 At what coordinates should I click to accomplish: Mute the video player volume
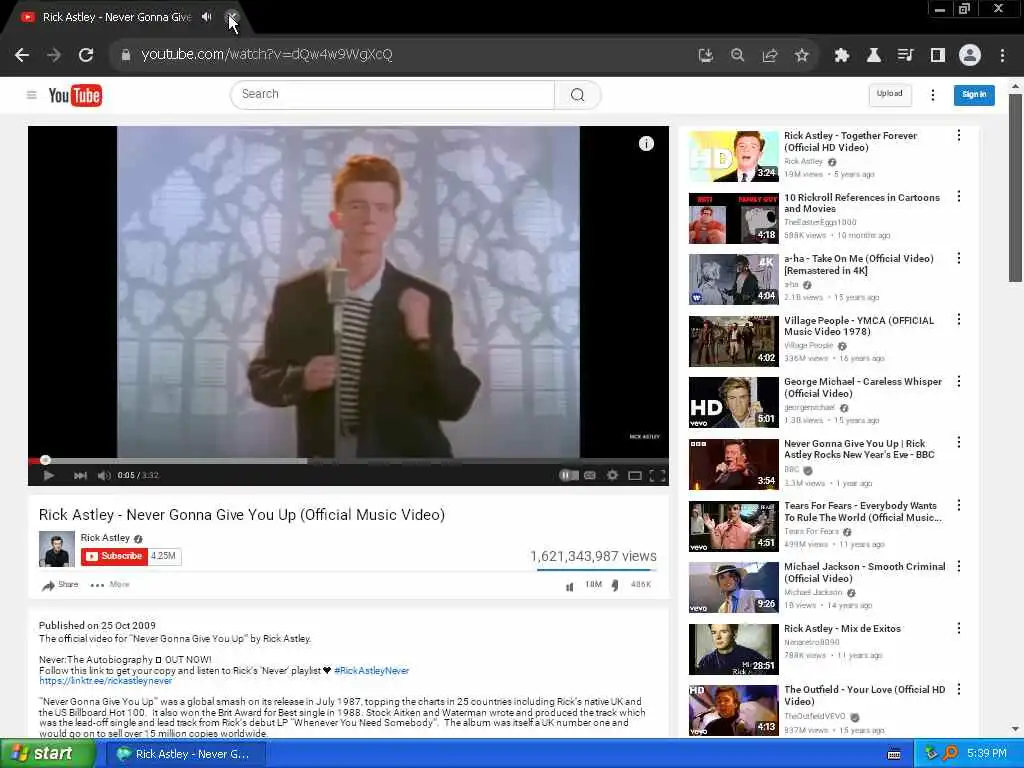(x=104, y=475)
